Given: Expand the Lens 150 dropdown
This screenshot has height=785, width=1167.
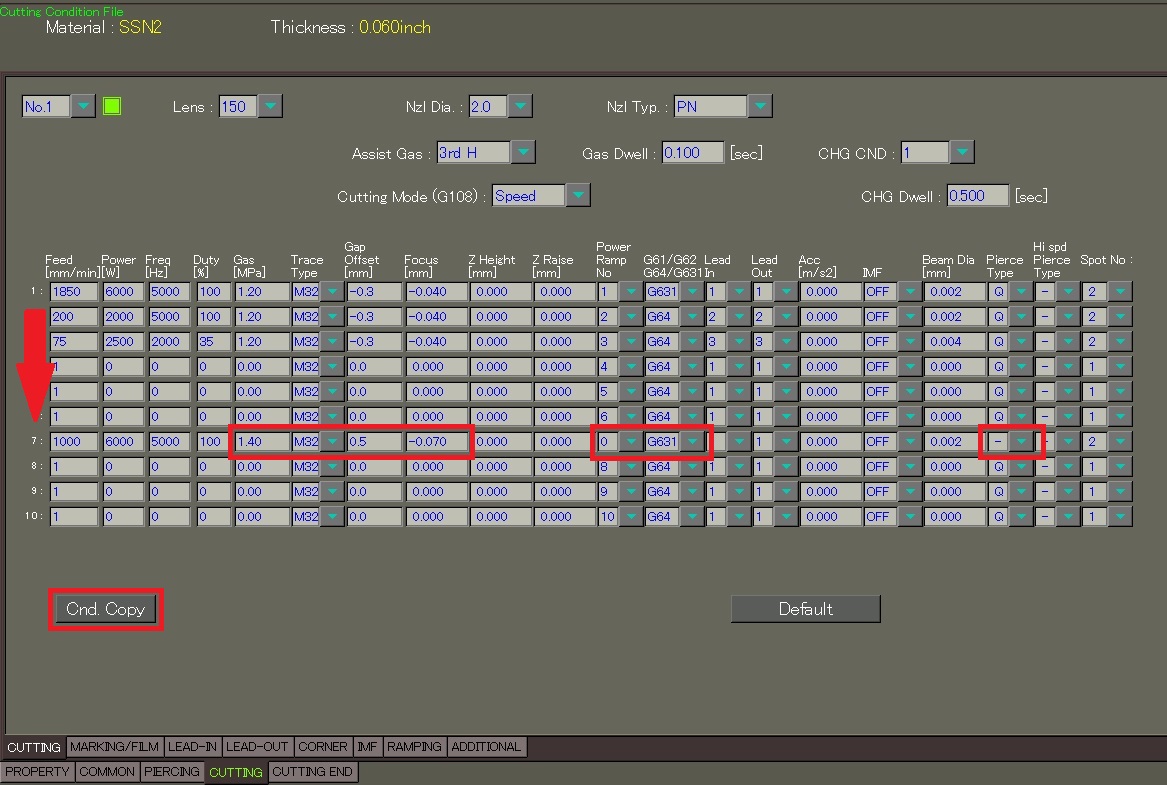Looking at the screenshot, I should pos(270,106).
